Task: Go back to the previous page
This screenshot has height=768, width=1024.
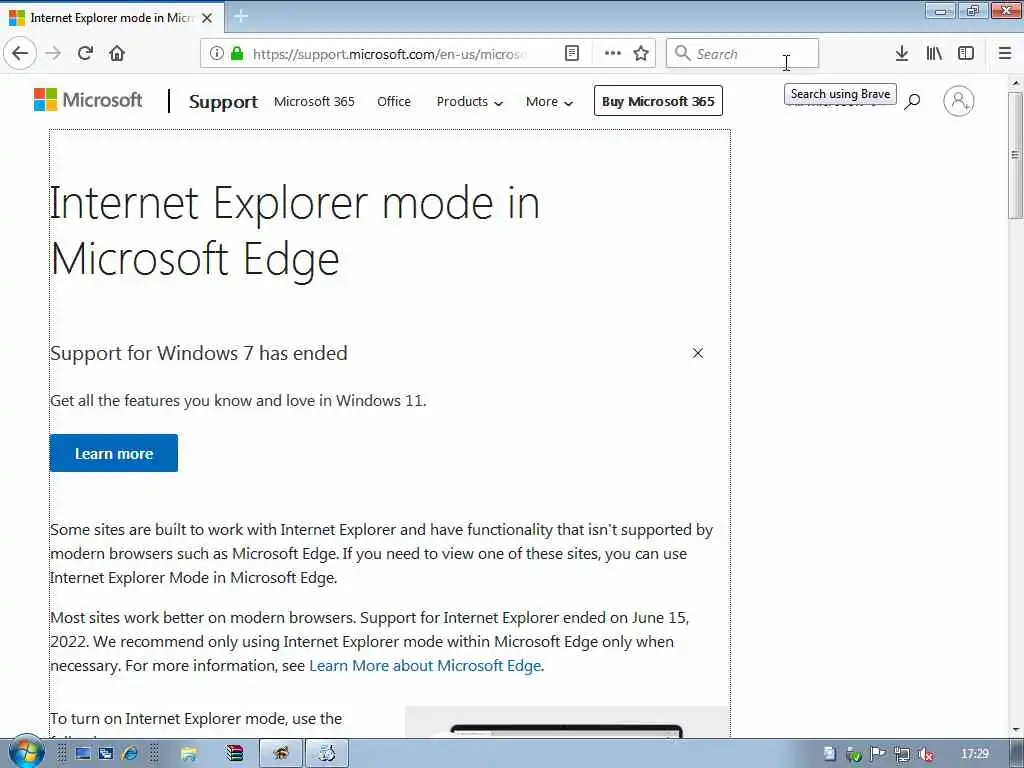Action: (20, 53)
